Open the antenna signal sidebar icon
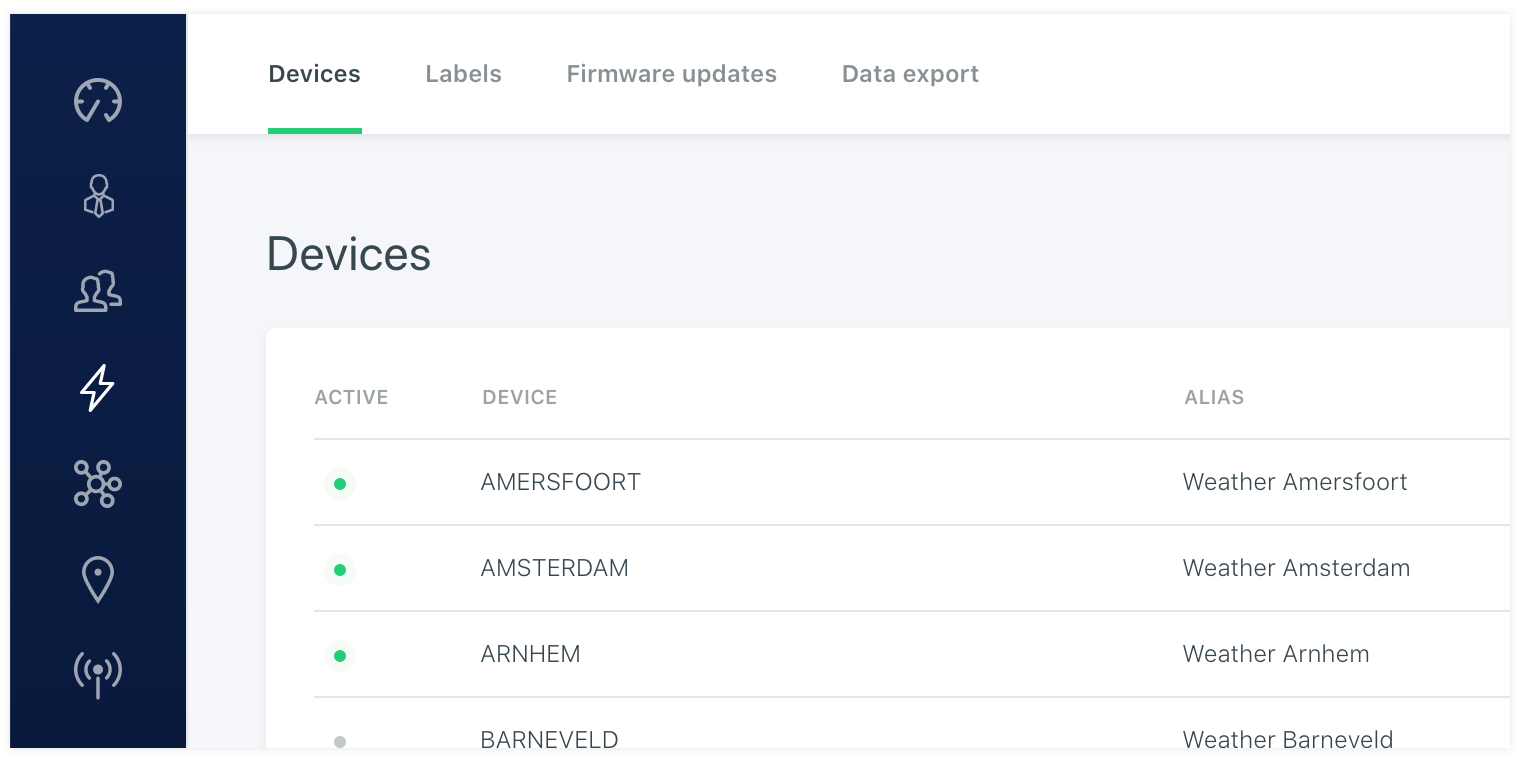The height and width of the screenshot is (760, 1520). 98,674
